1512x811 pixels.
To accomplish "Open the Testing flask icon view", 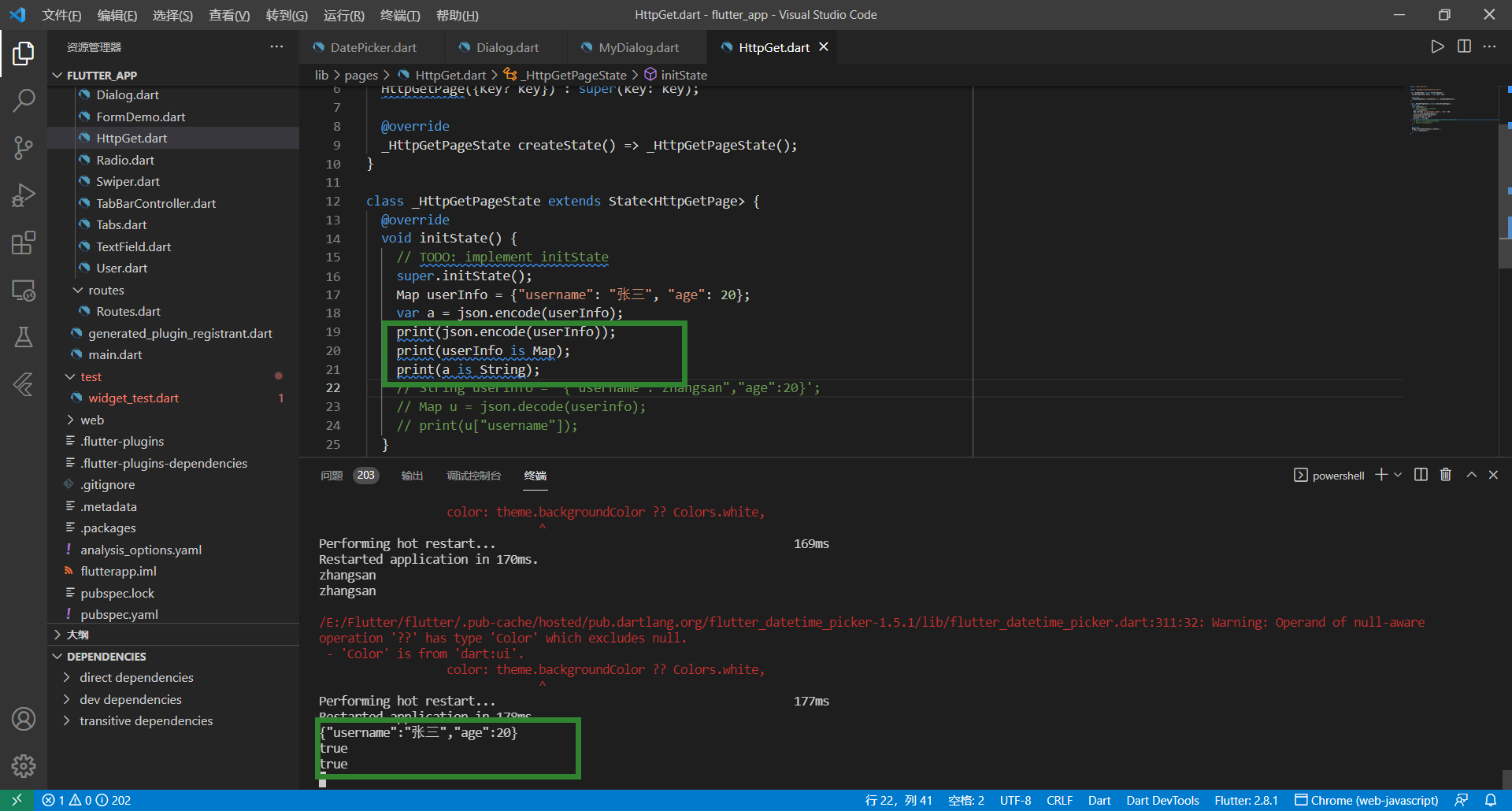I will coord(24,337).
